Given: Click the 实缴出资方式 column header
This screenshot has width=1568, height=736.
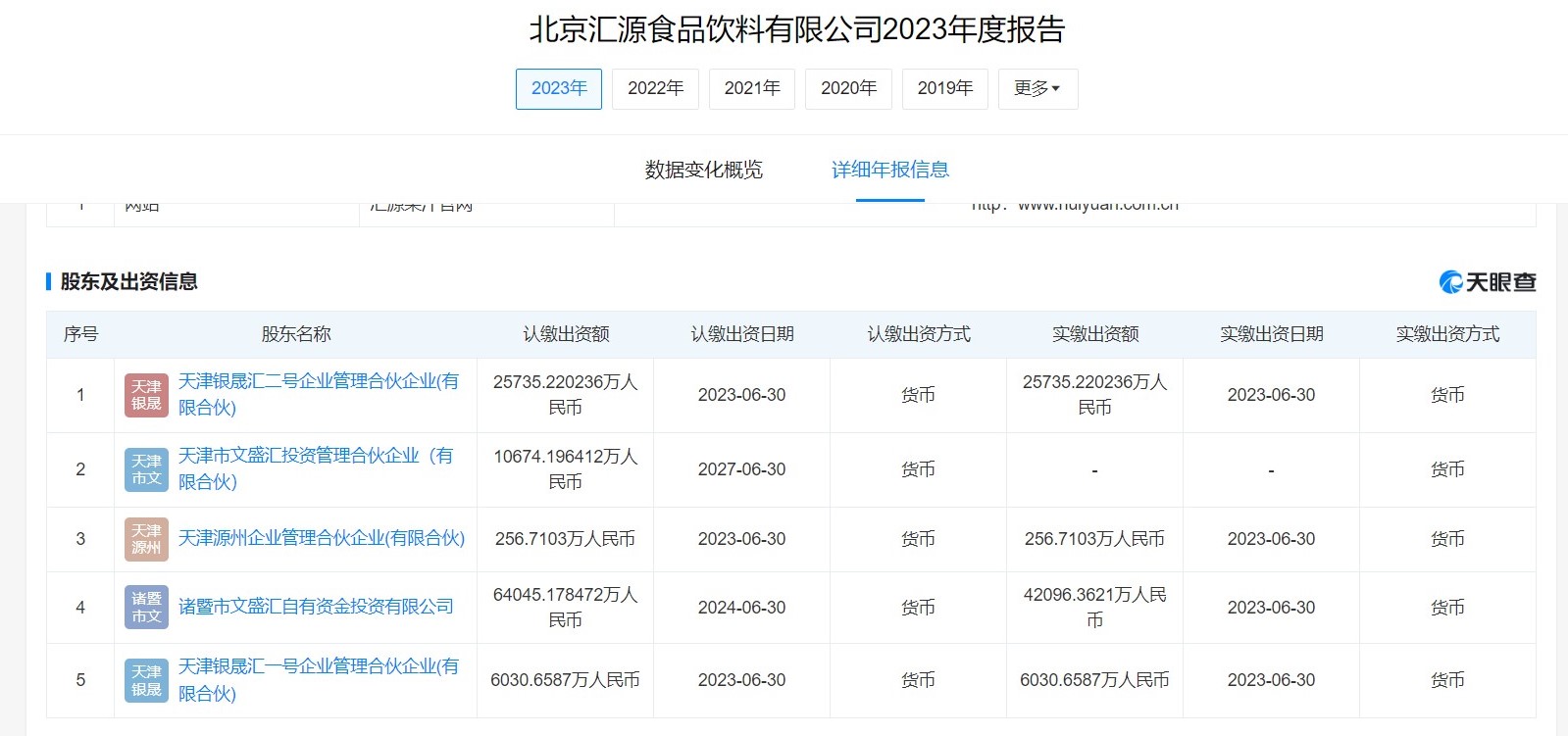Looking at the screenshot, I should click(1448, 334).
